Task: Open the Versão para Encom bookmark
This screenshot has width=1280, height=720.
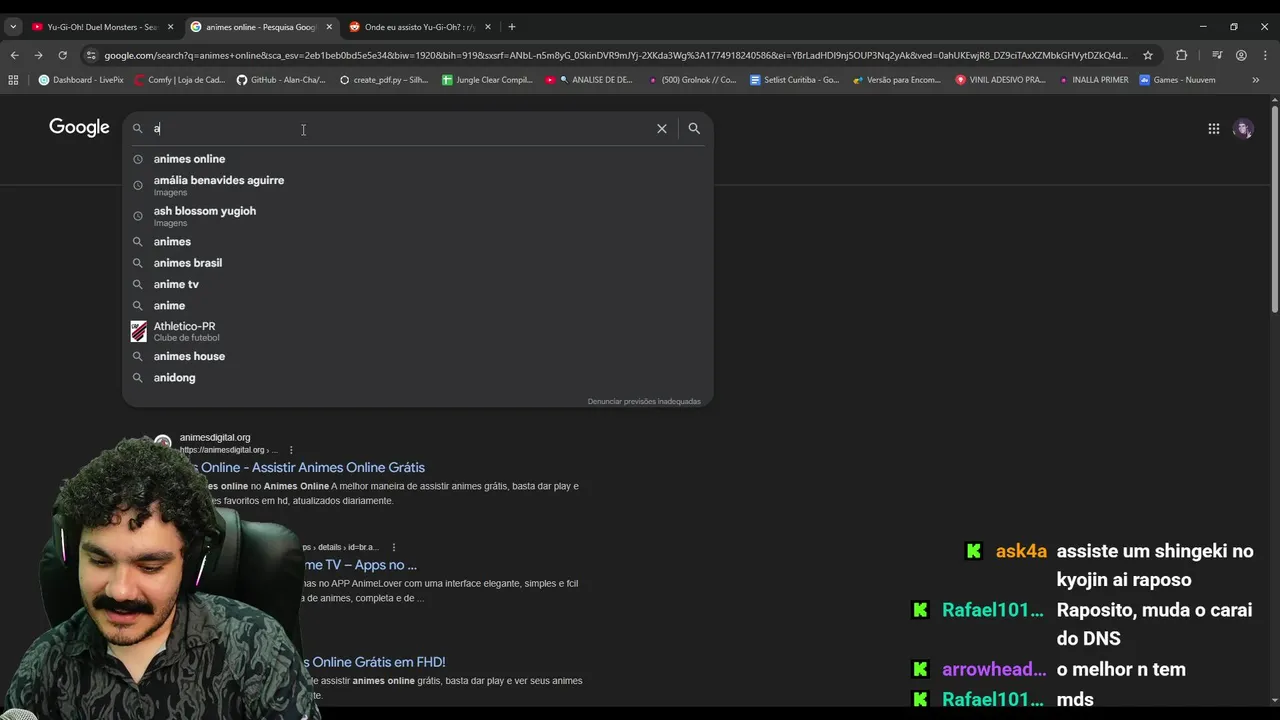Action: tap(897, 80)
